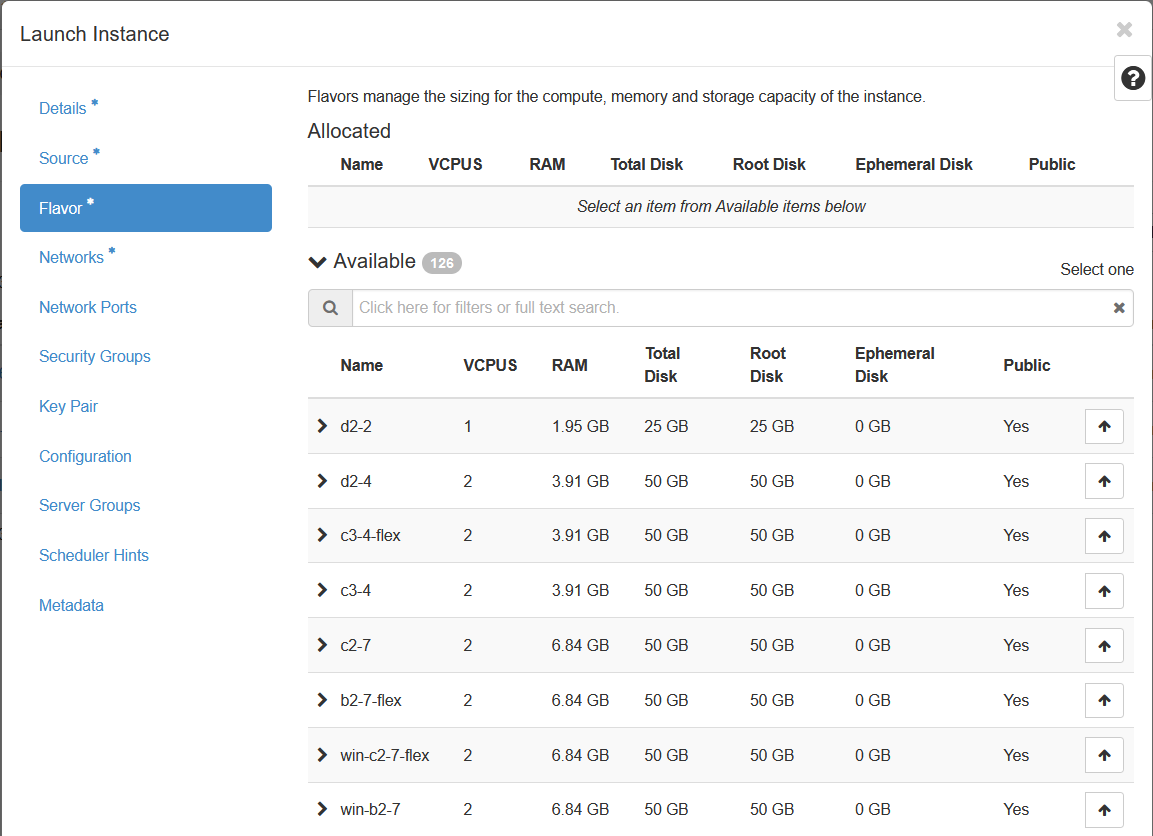The height and width of the screenshot is (836, 1153).
Task: Open the Source step
Action: point(63,159)
